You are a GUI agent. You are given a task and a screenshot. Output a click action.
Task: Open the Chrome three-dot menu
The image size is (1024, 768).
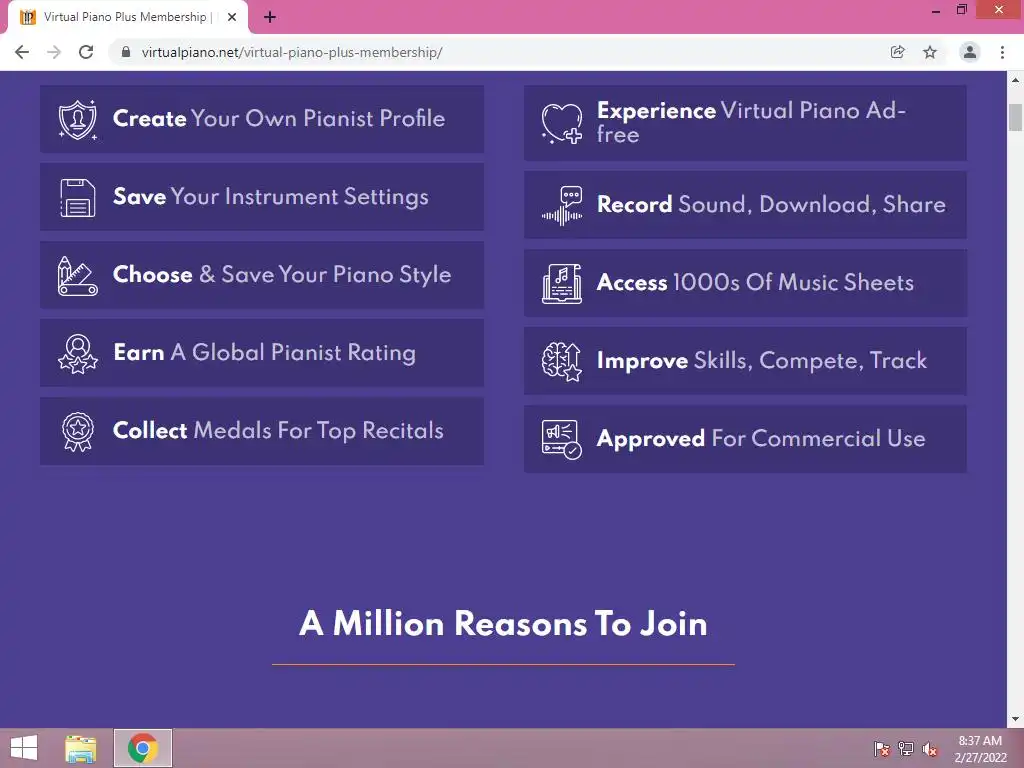click(x=1002, y=52)
